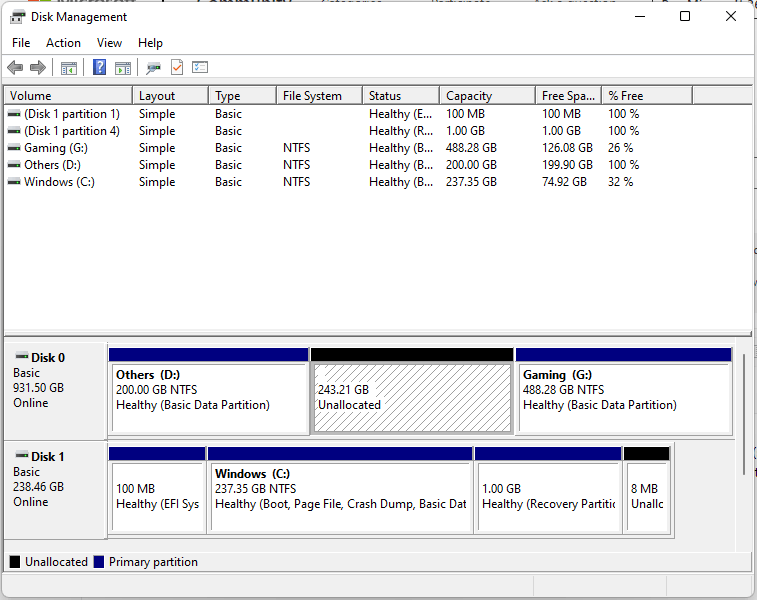The height and width of the screenshot is (600, 757).
Task: Sort by the Status column header
Action: 401,96
